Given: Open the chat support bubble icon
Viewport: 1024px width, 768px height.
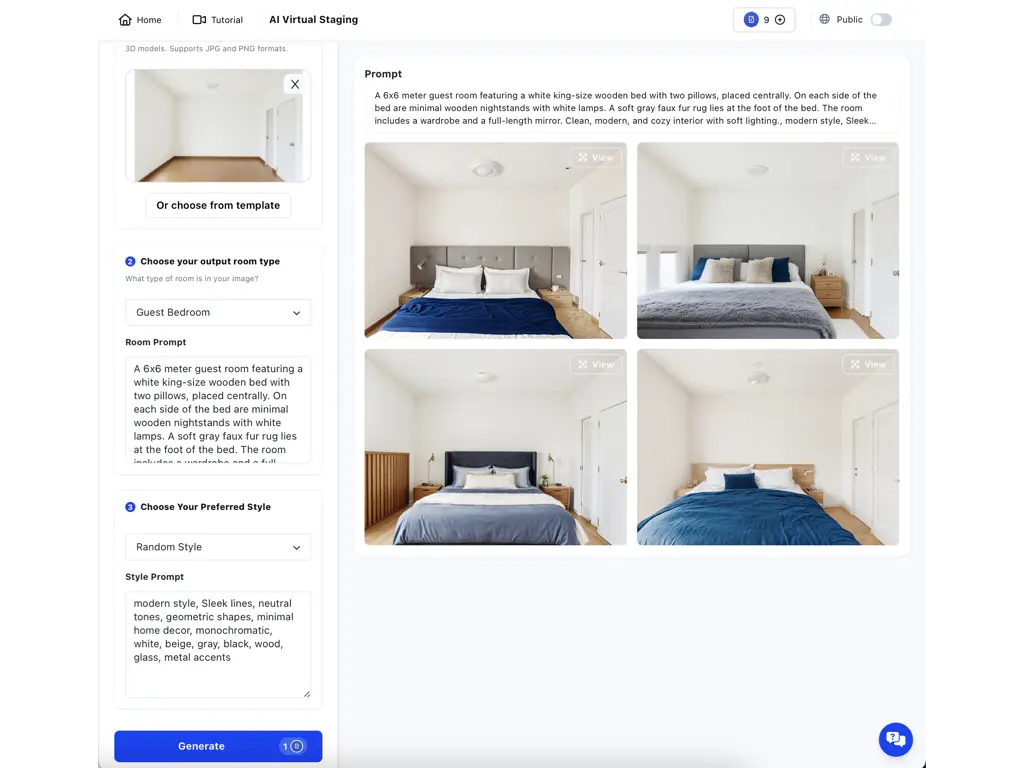Looking at the screenshot, I should (x=895, y=739).
